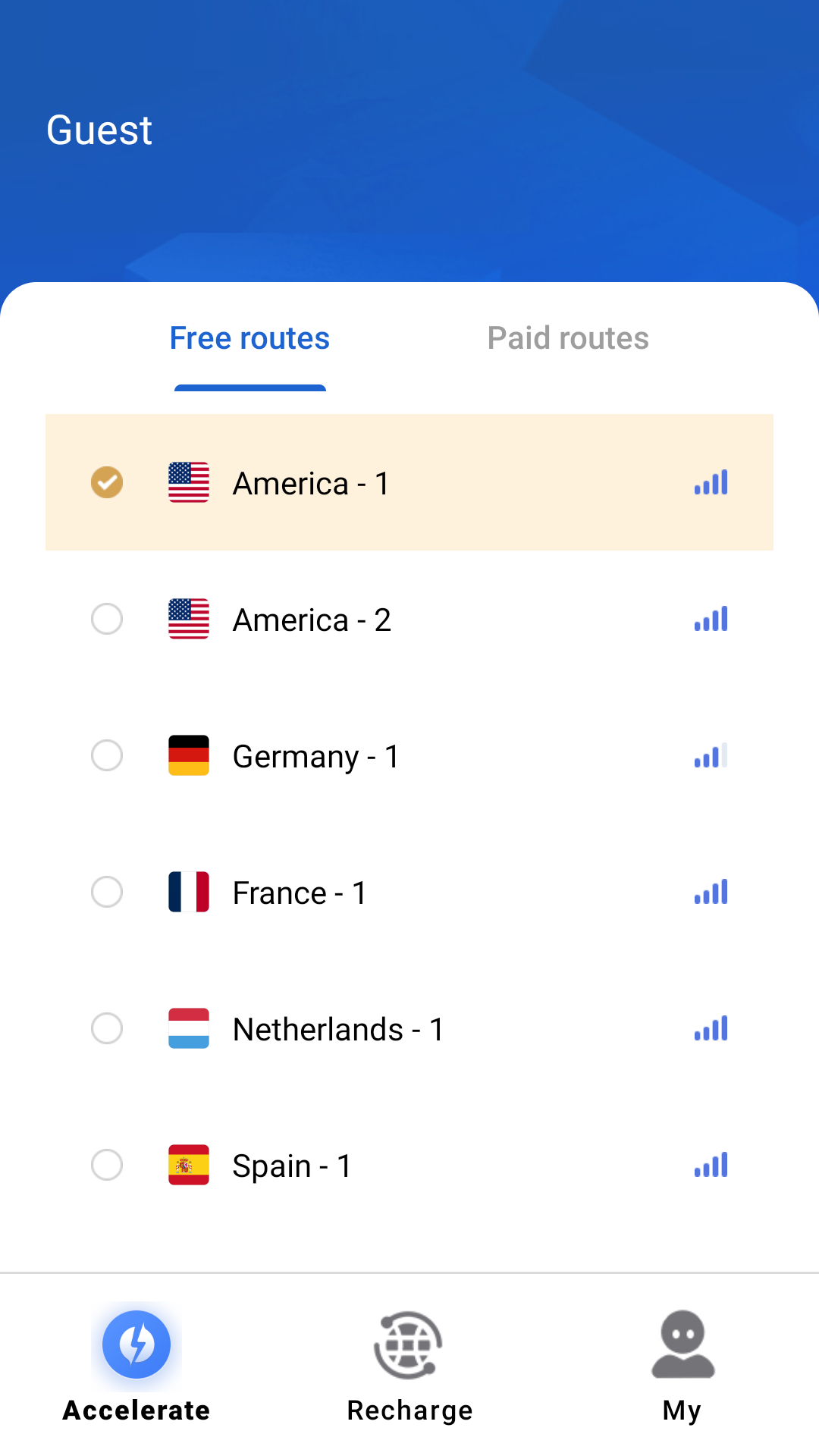Tap the Accelerate lightning bolt icon
Screen dimensions: 819x1456
(x=136, y=1345)
